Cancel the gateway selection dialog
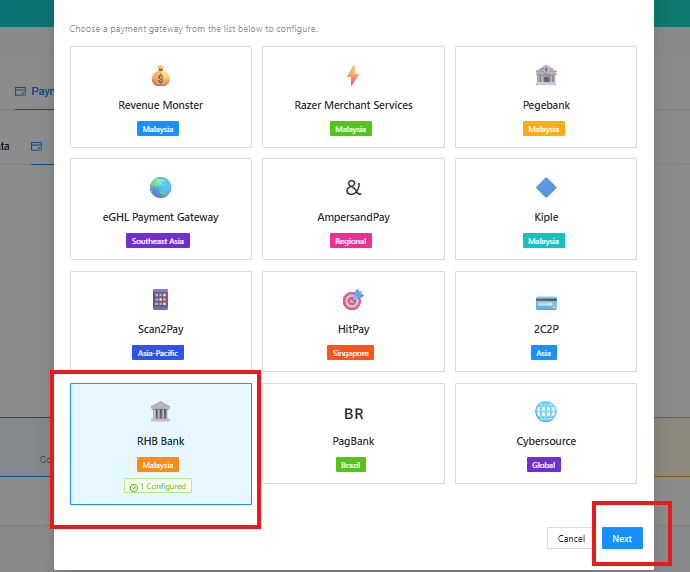Image resolution: width=690 pixels, height=572 pixels. point(571,538)
